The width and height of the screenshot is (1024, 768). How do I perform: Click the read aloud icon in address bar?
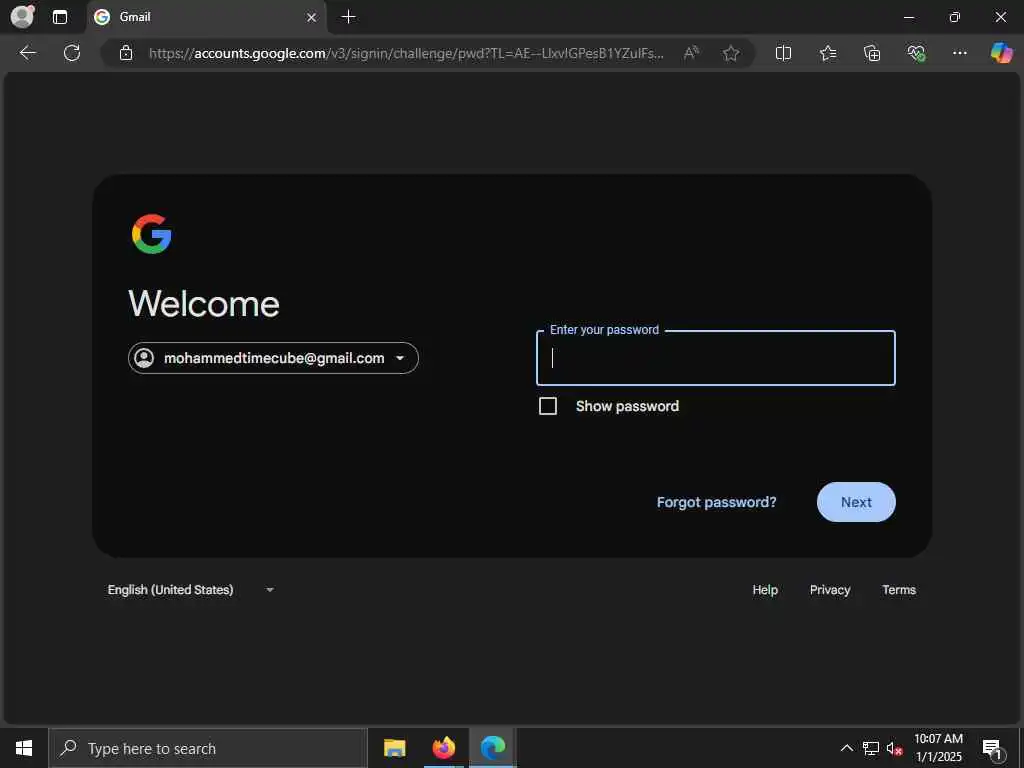tap(691, 53)
